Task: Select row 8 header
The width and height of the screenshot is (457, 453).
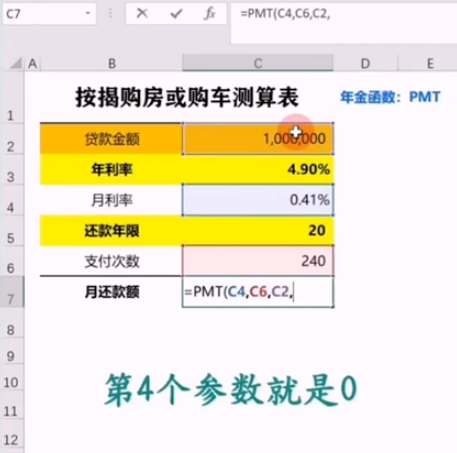Action: tap(11, 323)
